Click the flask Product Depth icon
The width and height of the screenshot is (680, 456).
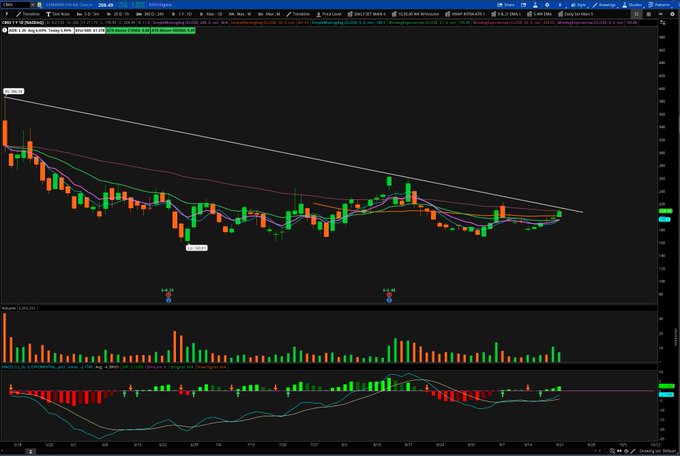535,5
